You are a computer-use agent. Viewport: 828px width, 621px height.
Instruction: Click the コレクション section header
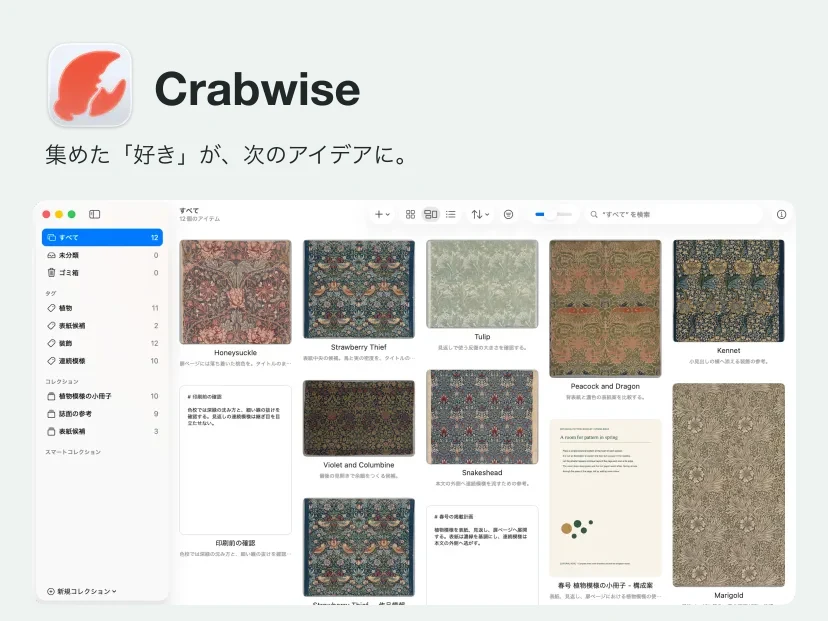click(62, 381)
